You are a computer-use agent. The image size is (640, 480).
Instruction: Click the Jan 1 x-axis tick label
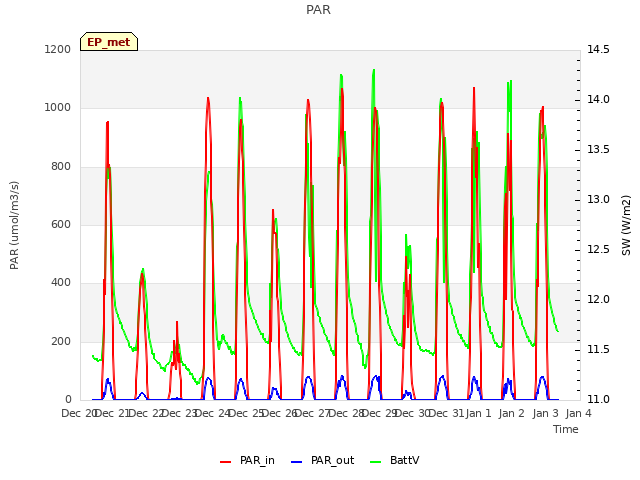click(478, 413)
